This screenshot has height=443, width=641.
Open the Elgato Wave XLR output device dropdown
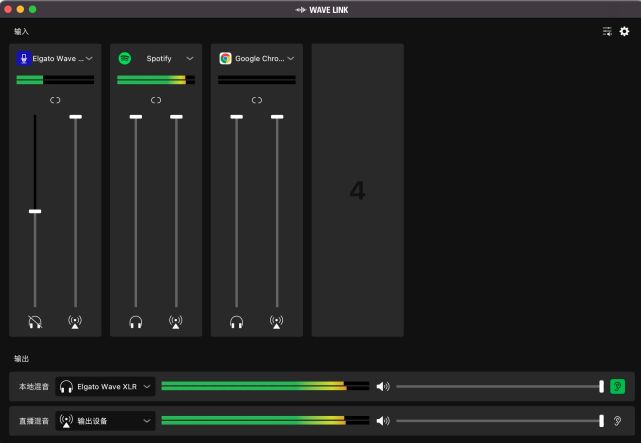105,387
